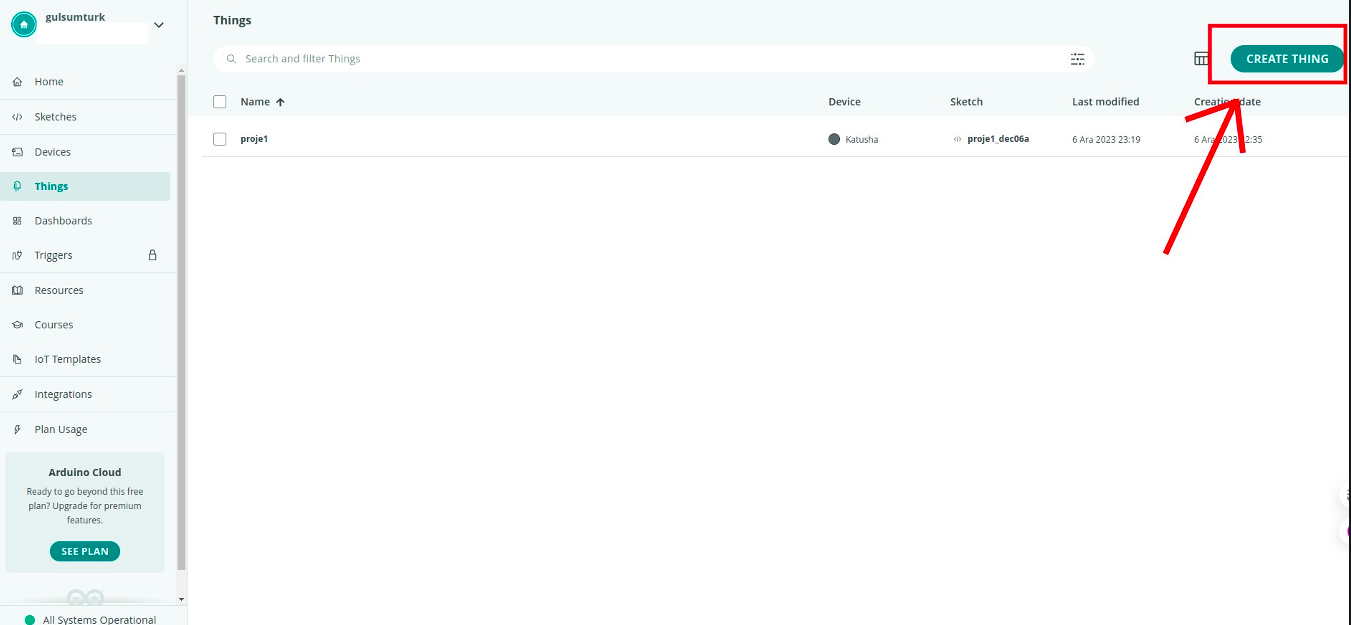Screen dimensions: 1351x625
Task: Tick the select-all checkbox in header
Action: click(220, 102)
